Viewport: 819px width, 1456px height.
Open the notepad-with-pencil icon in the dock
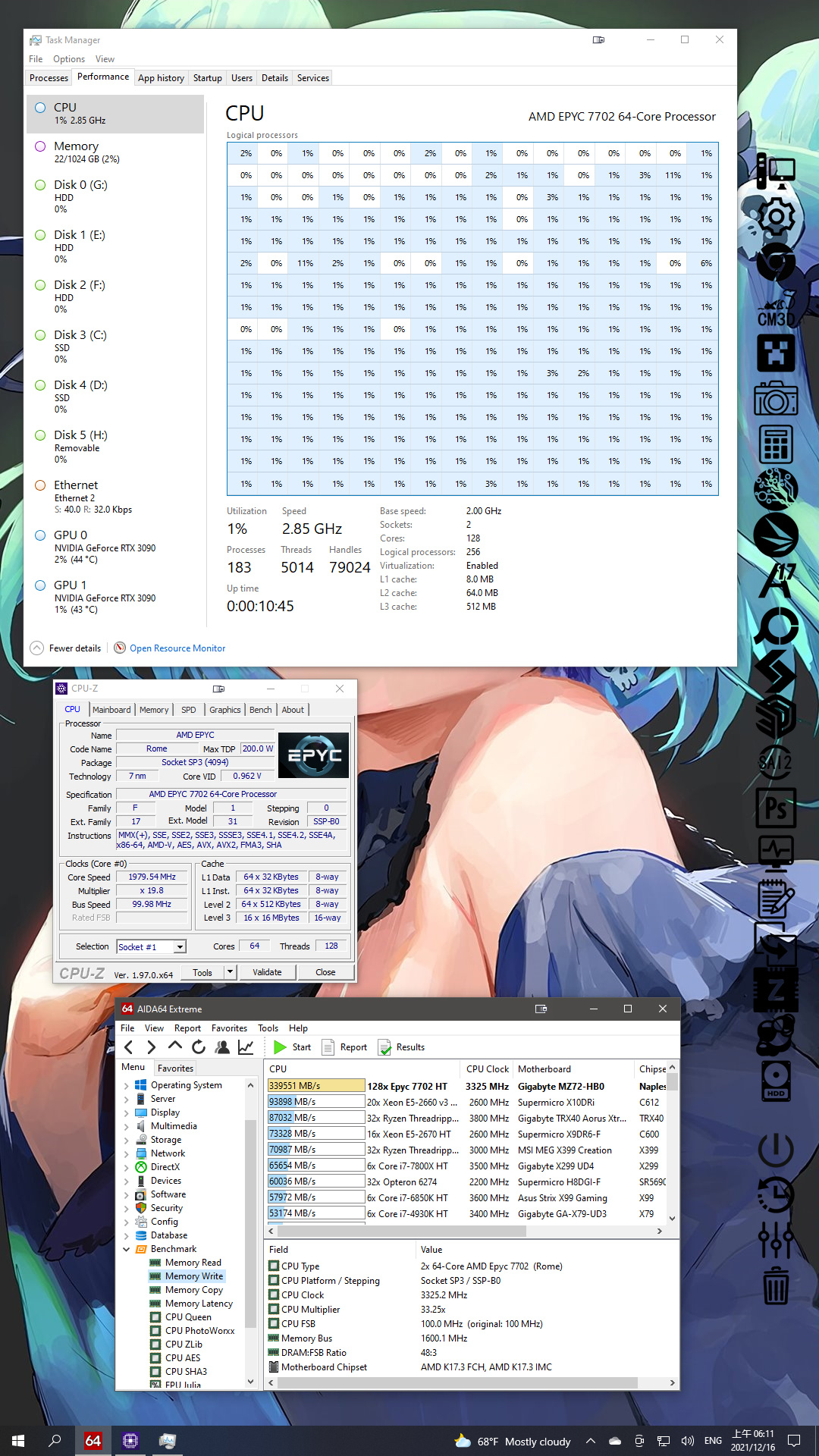coord(776,899)
